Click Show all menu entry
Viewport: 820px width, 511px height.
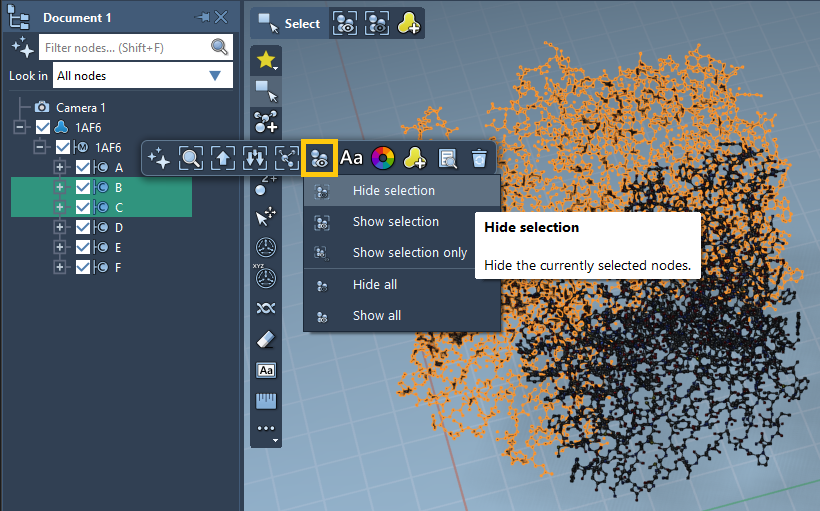tap(377, 315)
